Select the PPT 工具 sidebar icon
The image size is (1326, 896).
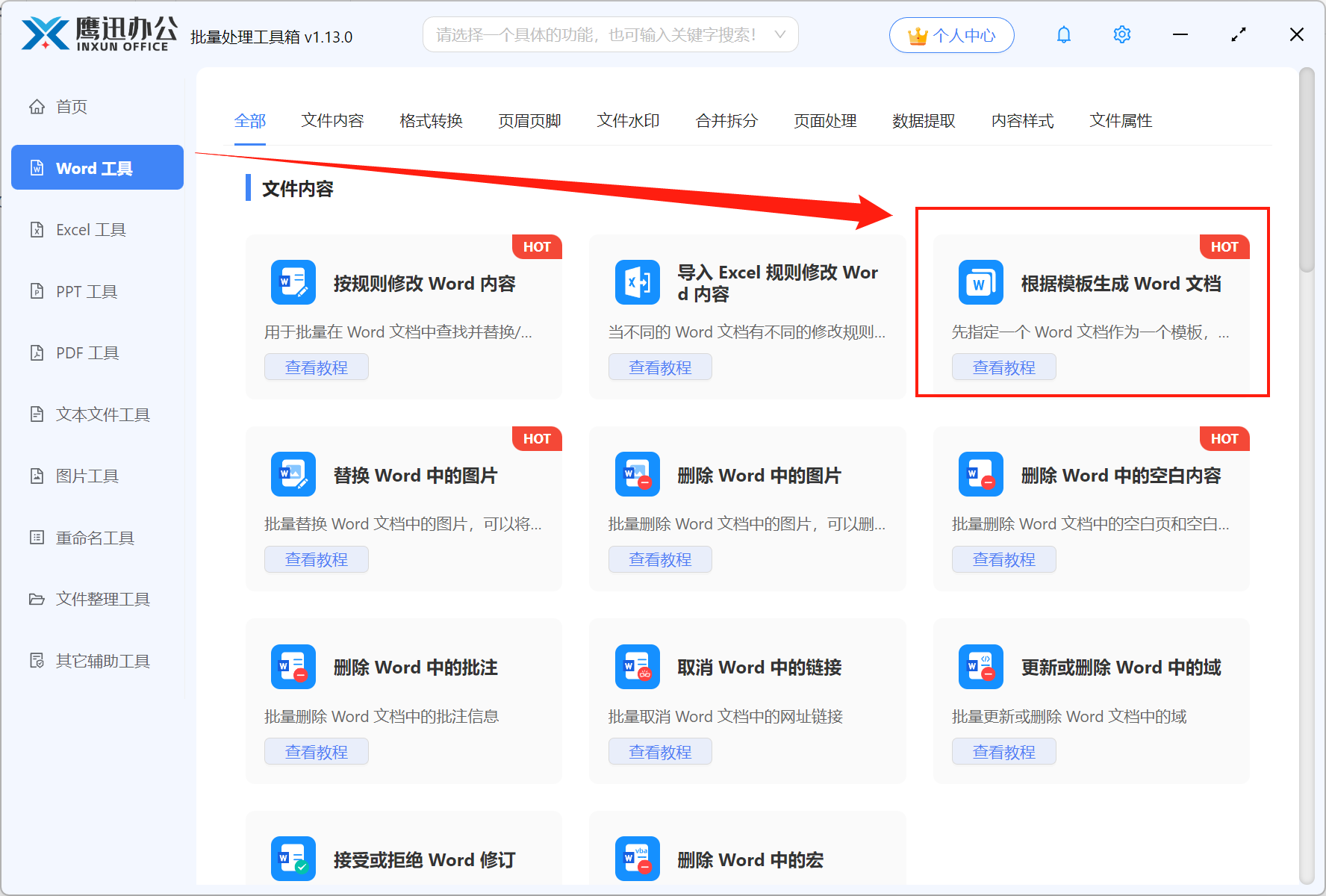click(x=37, y=291)
